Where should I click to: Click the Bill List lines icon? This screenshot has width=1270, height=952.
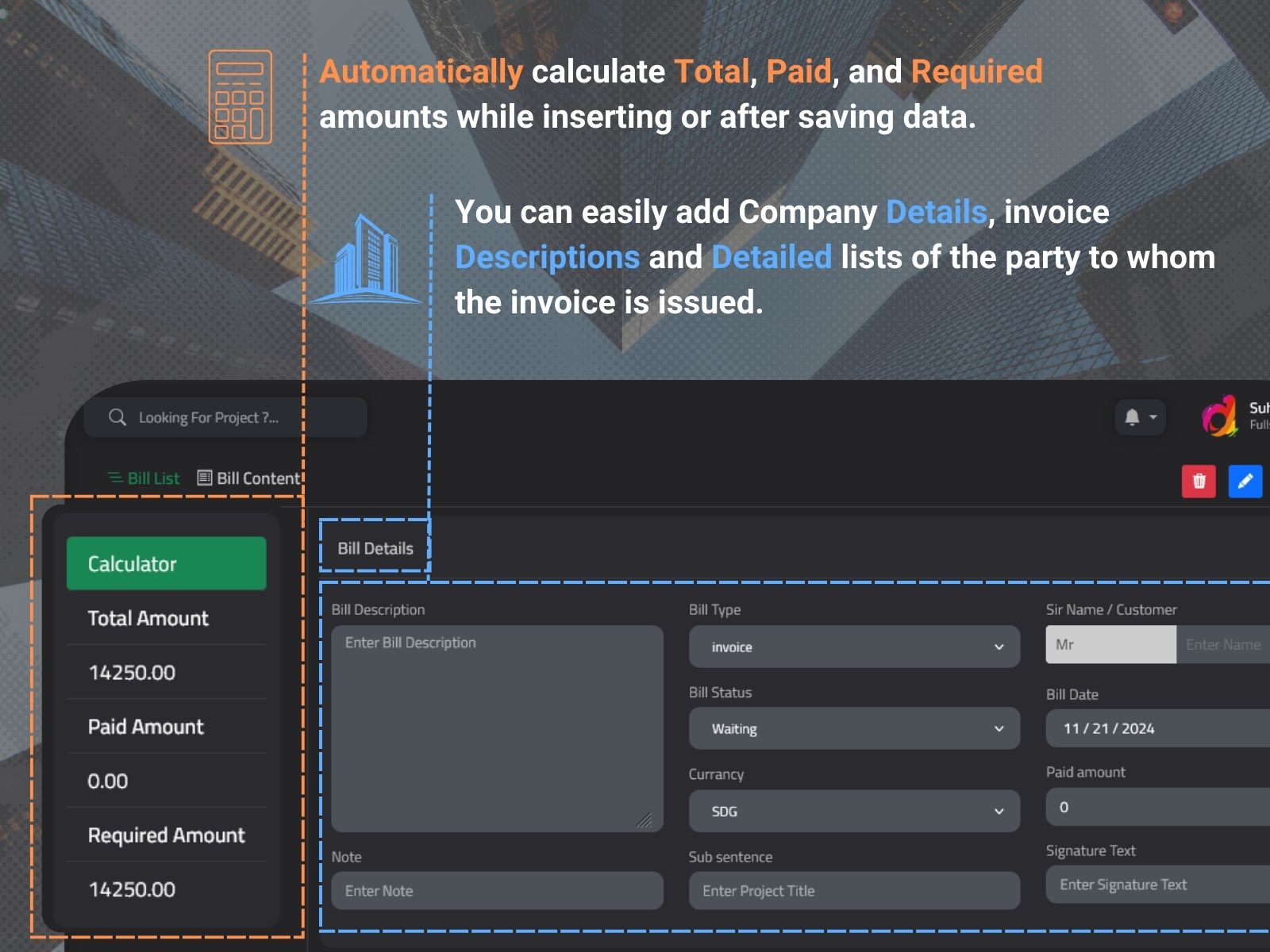(115, 478)
